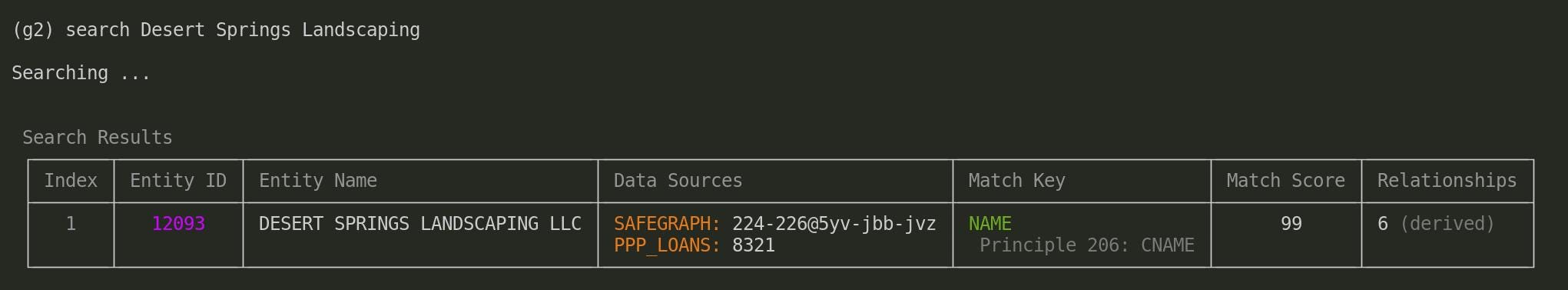Click the Match Score column header
1568x290 pixels.
click(1286, 181)
